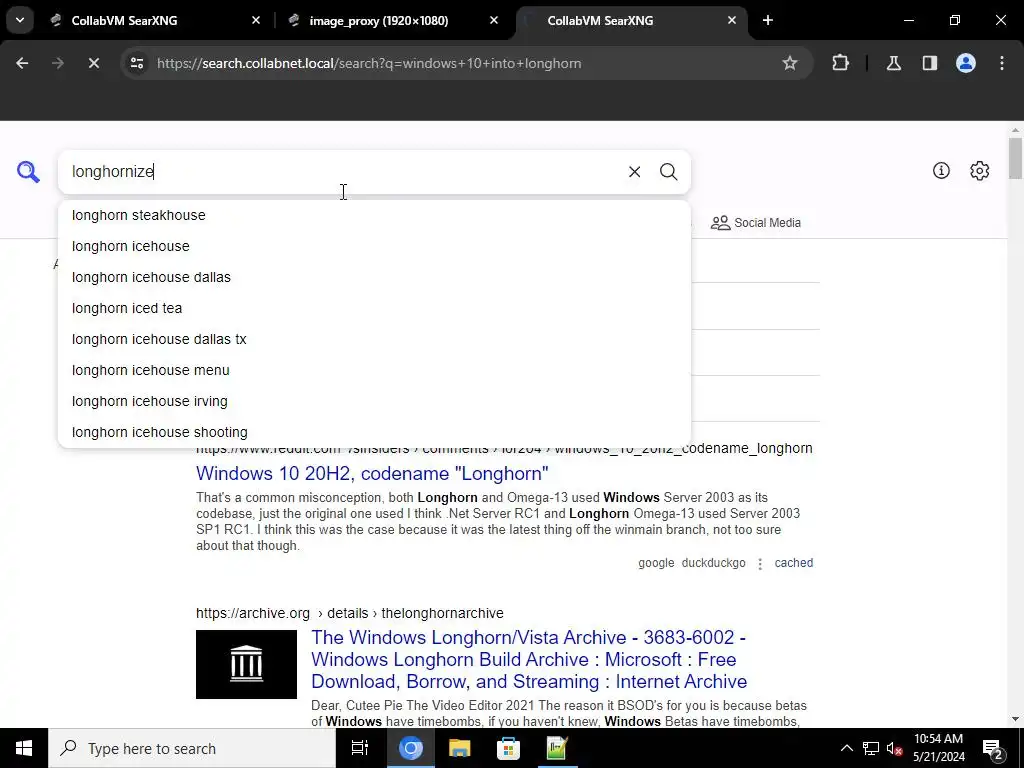This screenshot has width=1024, height=768.
Task: Open the result options three-dot icon
Action: click(x=760, y=564)
